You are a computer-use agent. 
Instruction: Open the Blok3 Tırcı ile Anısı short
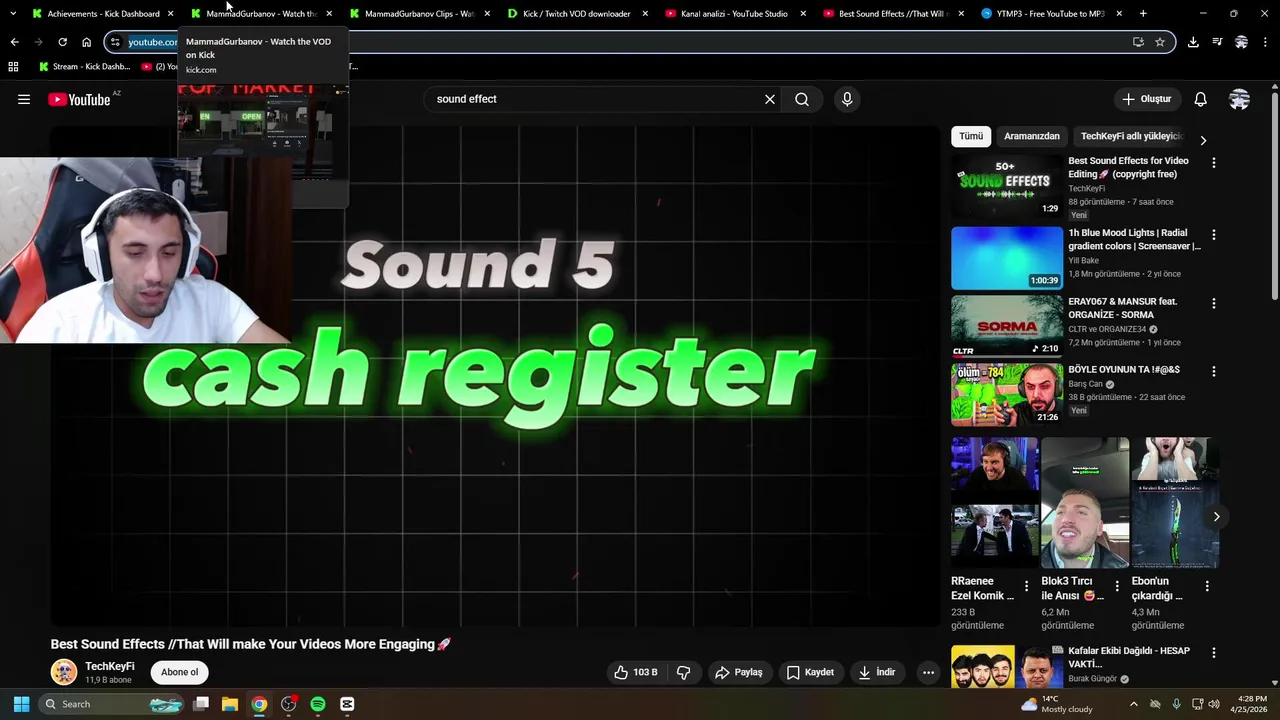coord(1085,502)
